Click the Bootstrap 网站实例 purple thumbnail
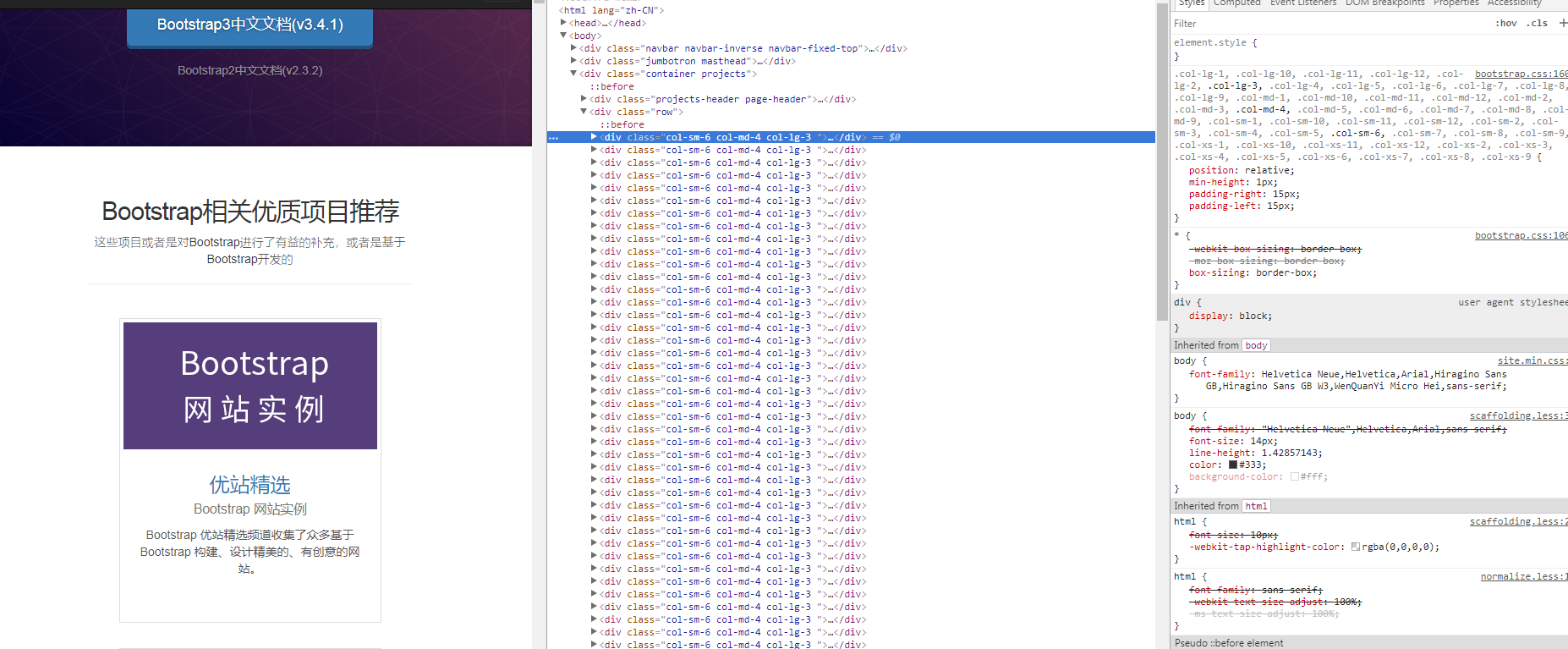 click(250, 386)
